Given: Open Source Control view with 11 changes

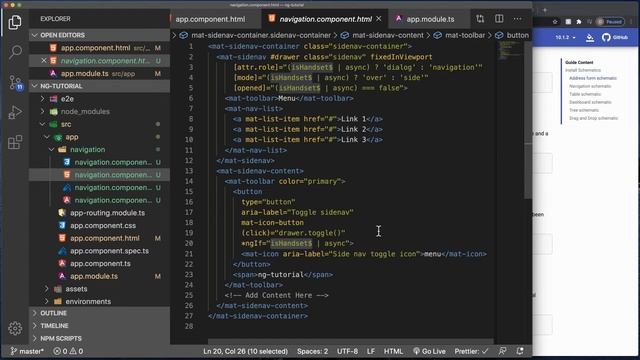Looking at the screenshot, I should 16,82.
